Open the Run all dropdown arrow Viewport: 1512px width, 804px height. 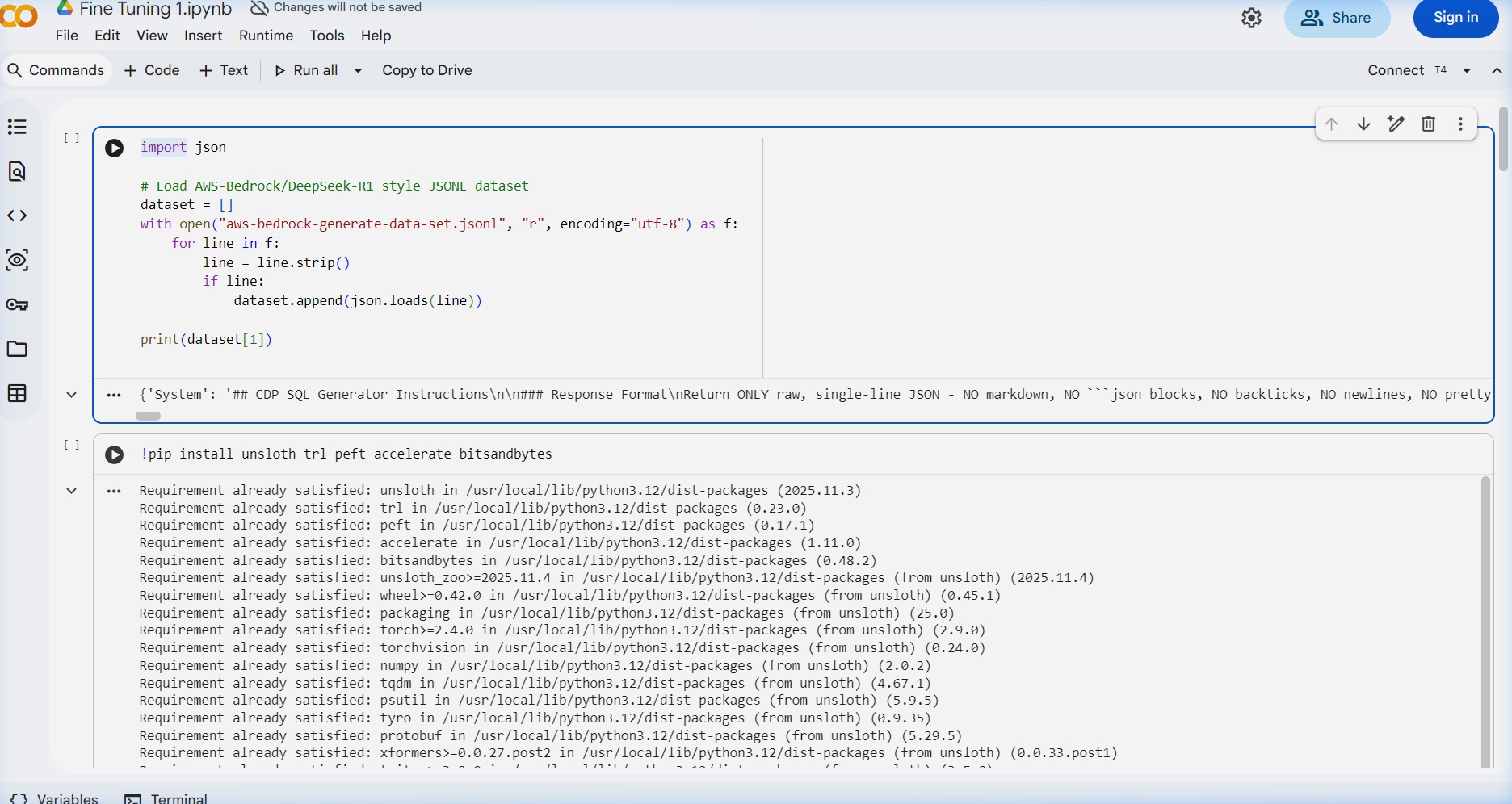coord(358,70)
